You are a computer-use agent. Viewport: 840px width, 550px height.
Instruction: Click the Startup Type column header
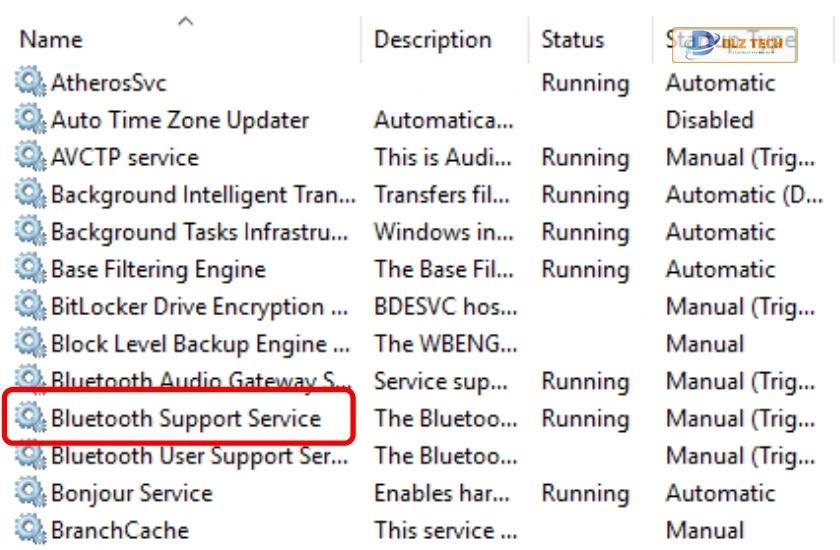731,40
